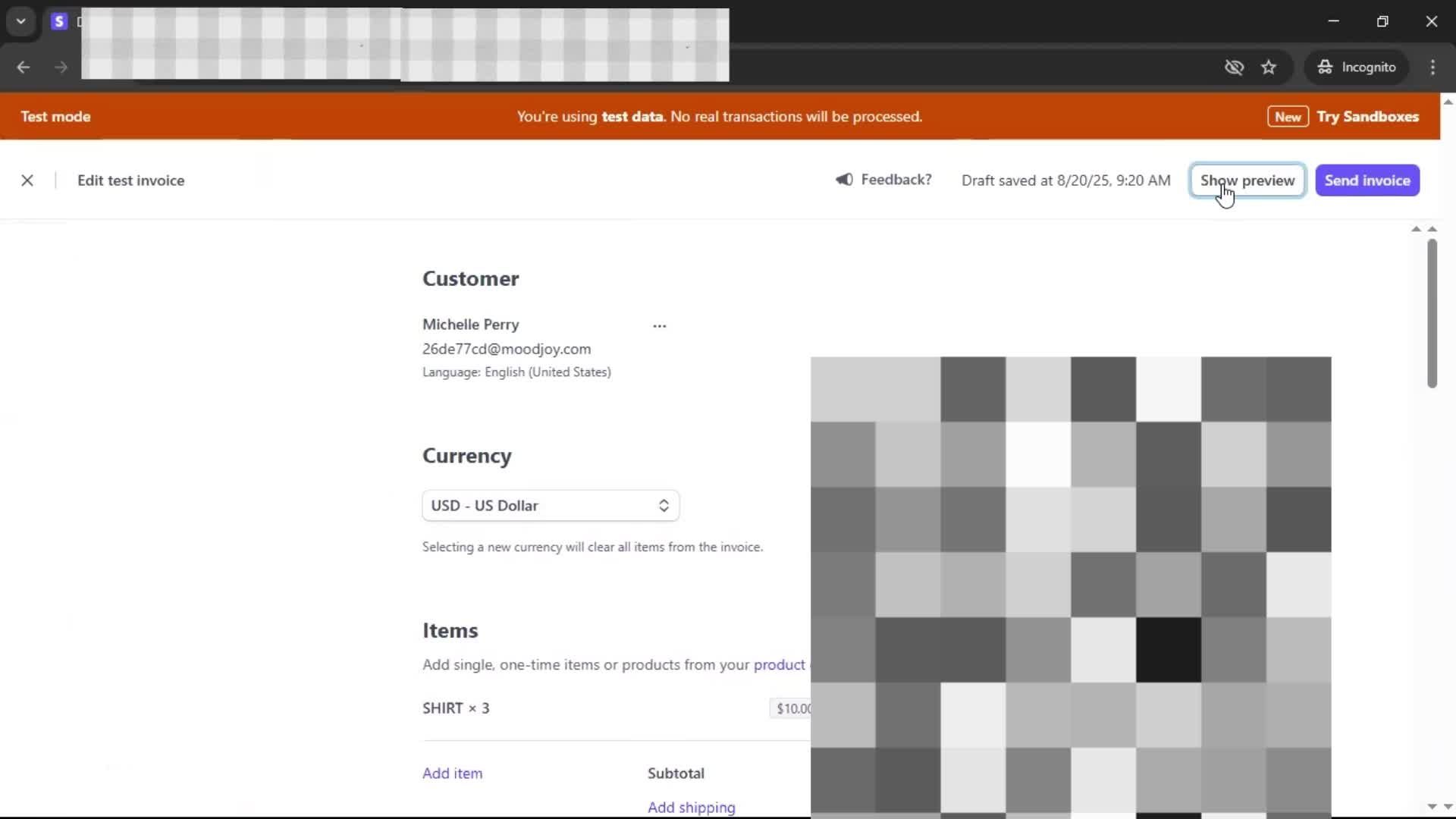Click the Stripe browser tab
This screenshot has width=1456, height=819.
coord(59,21)
